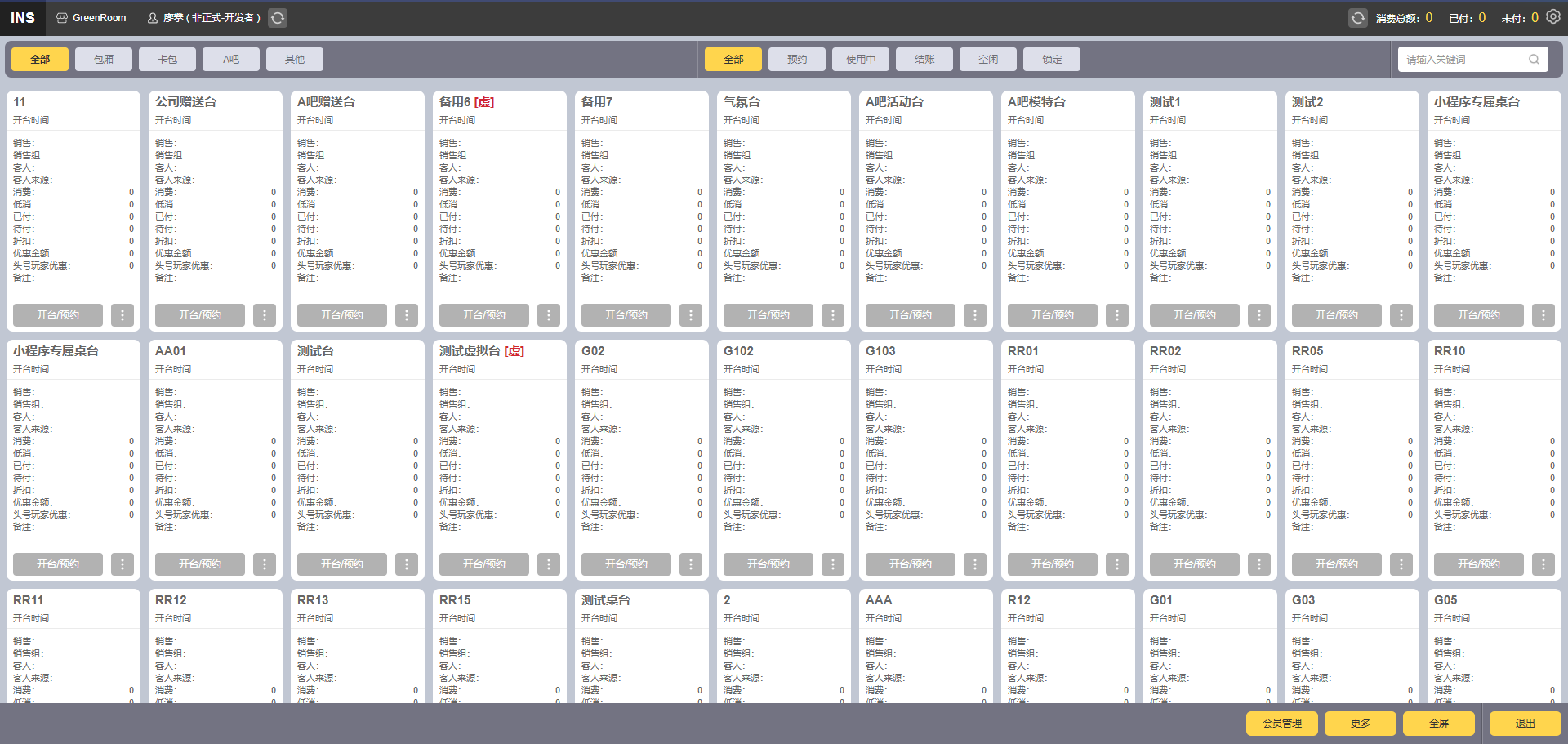Click the R12 table card title

click(x=1019, y=600)
